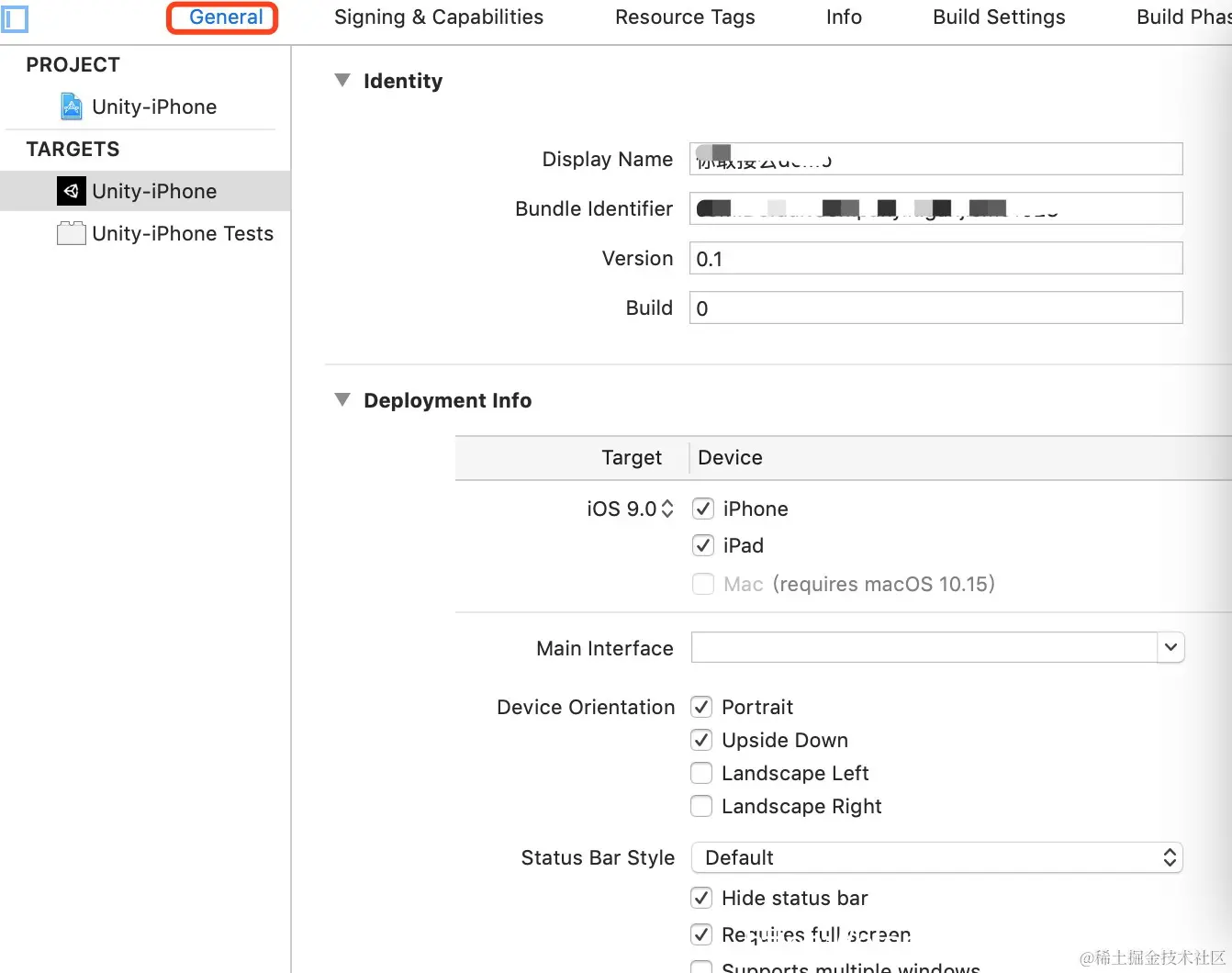Screen dimensions: 1232x973
Task: Enable Landscape Right orientation
Action: click(701, 806)
